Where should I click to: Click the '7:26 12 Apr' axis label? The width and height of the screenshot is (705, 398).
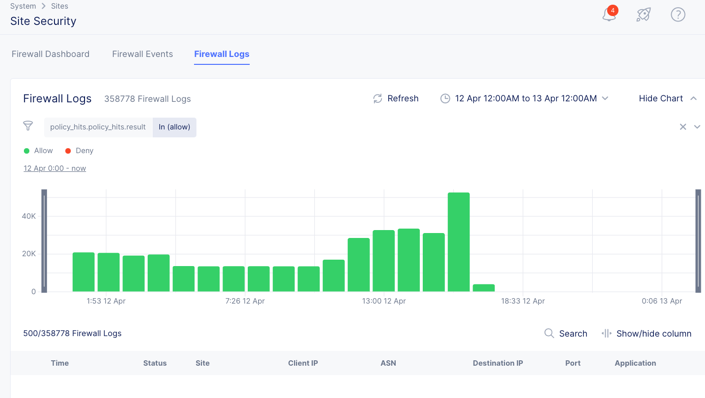click(x=245, y=301)
